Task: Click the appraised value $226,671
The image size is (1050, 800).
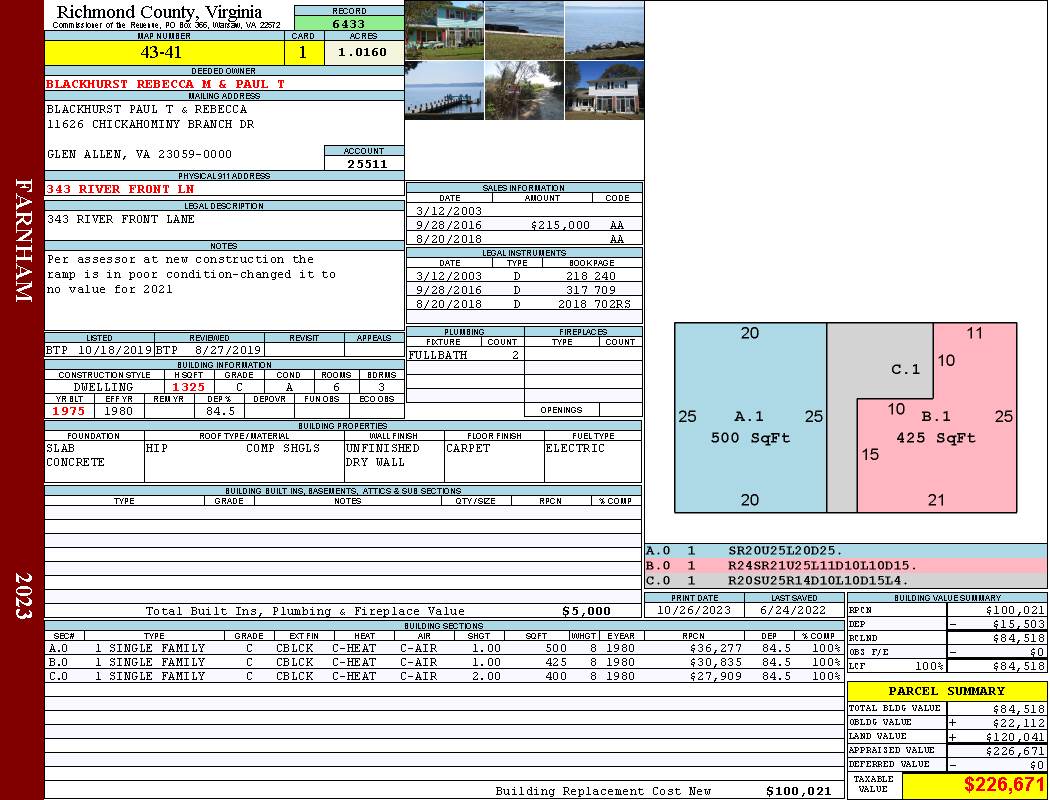Action: pos(1015,751)
